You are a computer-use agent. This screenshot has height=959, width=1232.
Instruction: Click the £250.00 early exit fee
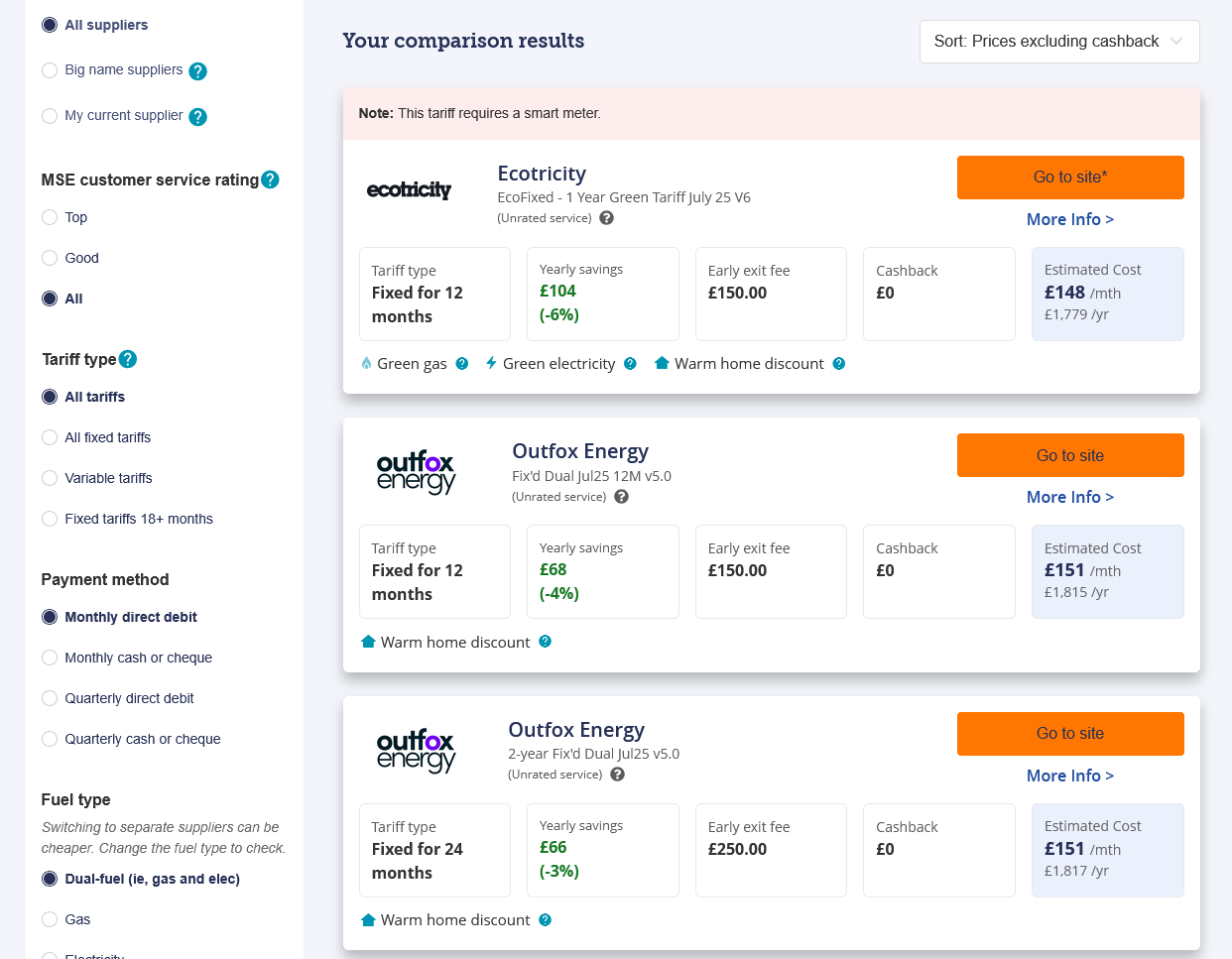tap(737, 849)
